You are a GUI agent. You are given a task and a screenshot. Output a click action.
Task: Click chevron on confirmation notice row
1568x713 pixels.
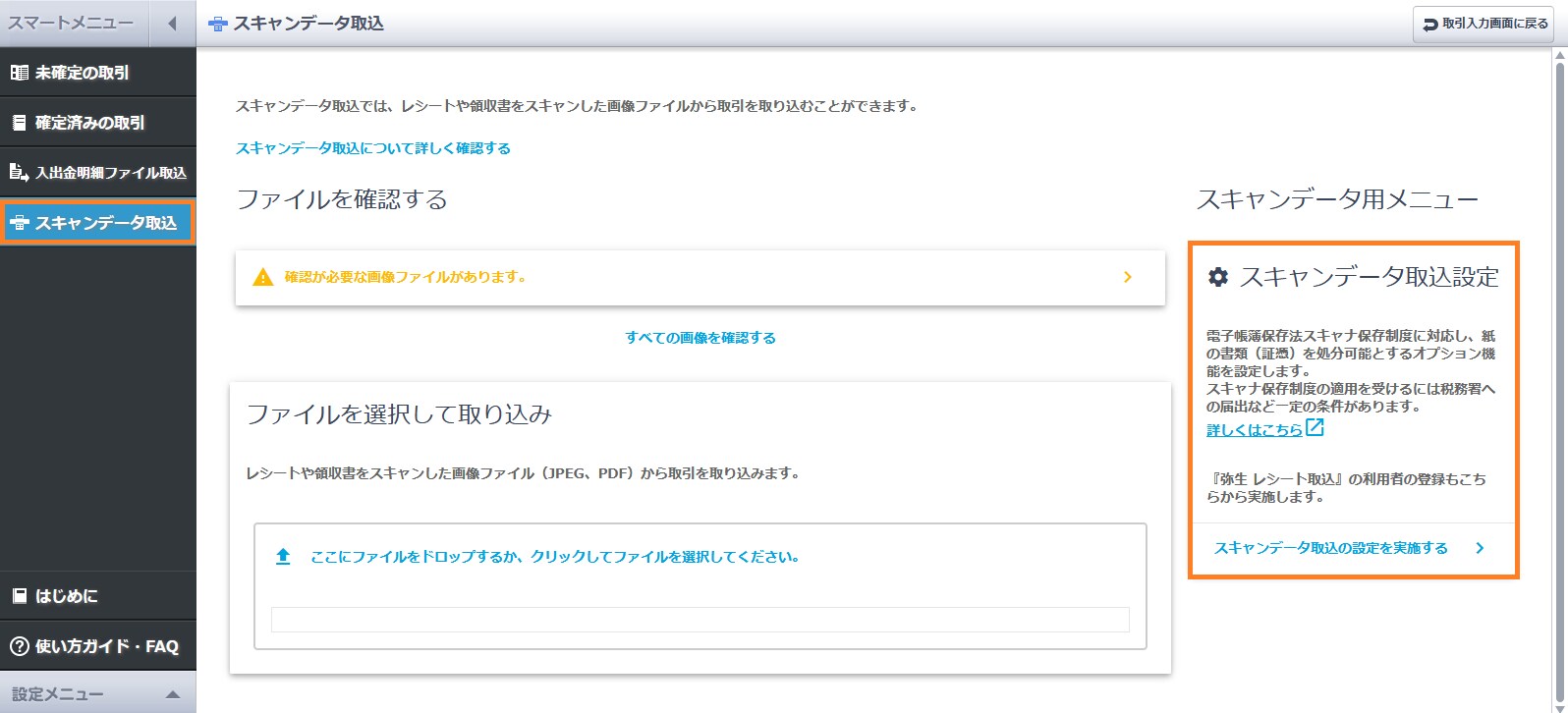tap(1128, 278)
